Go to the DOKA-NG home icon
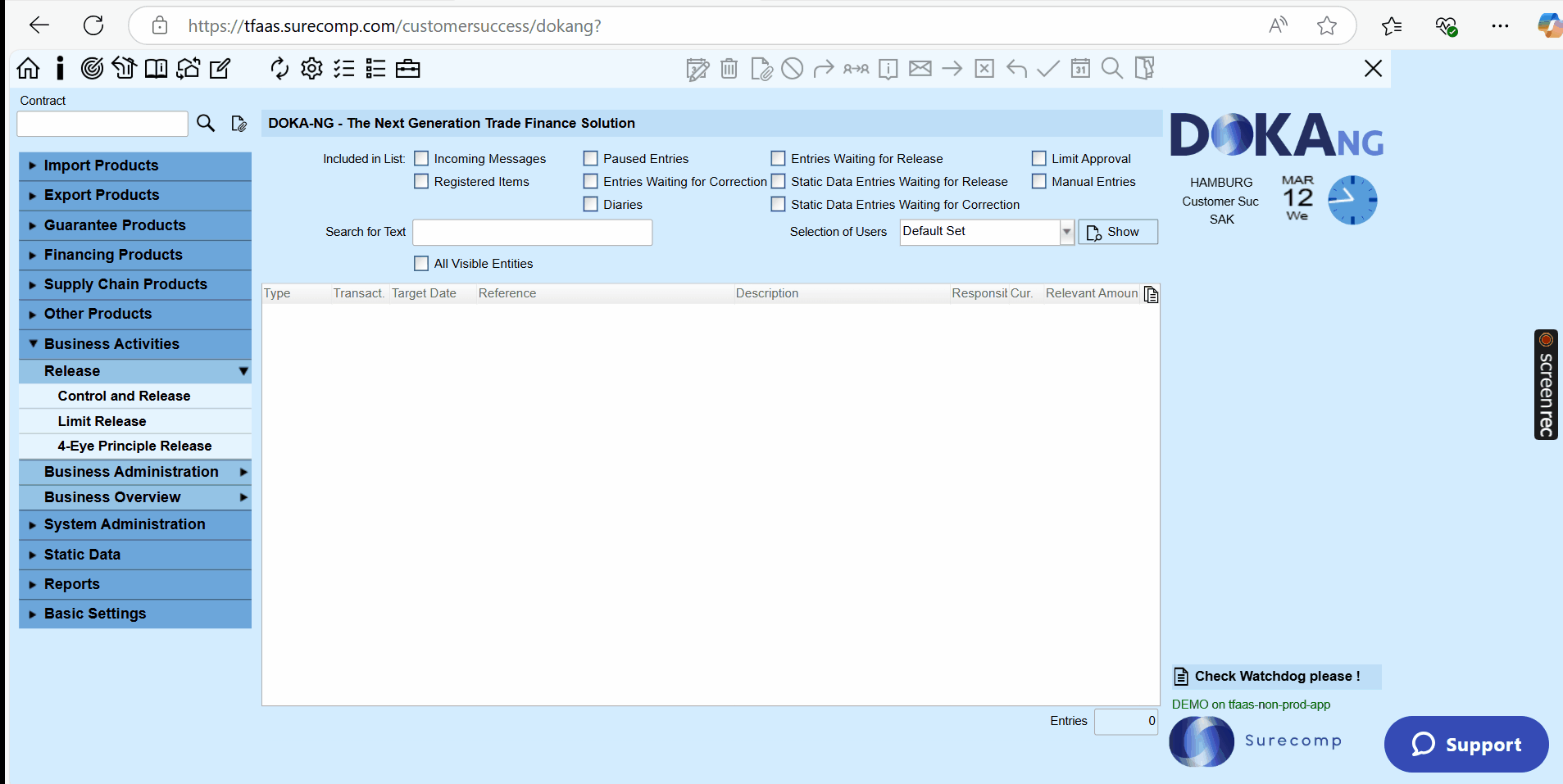The height and width of the screenshot is (784, 1563). (x=28, y=68)
